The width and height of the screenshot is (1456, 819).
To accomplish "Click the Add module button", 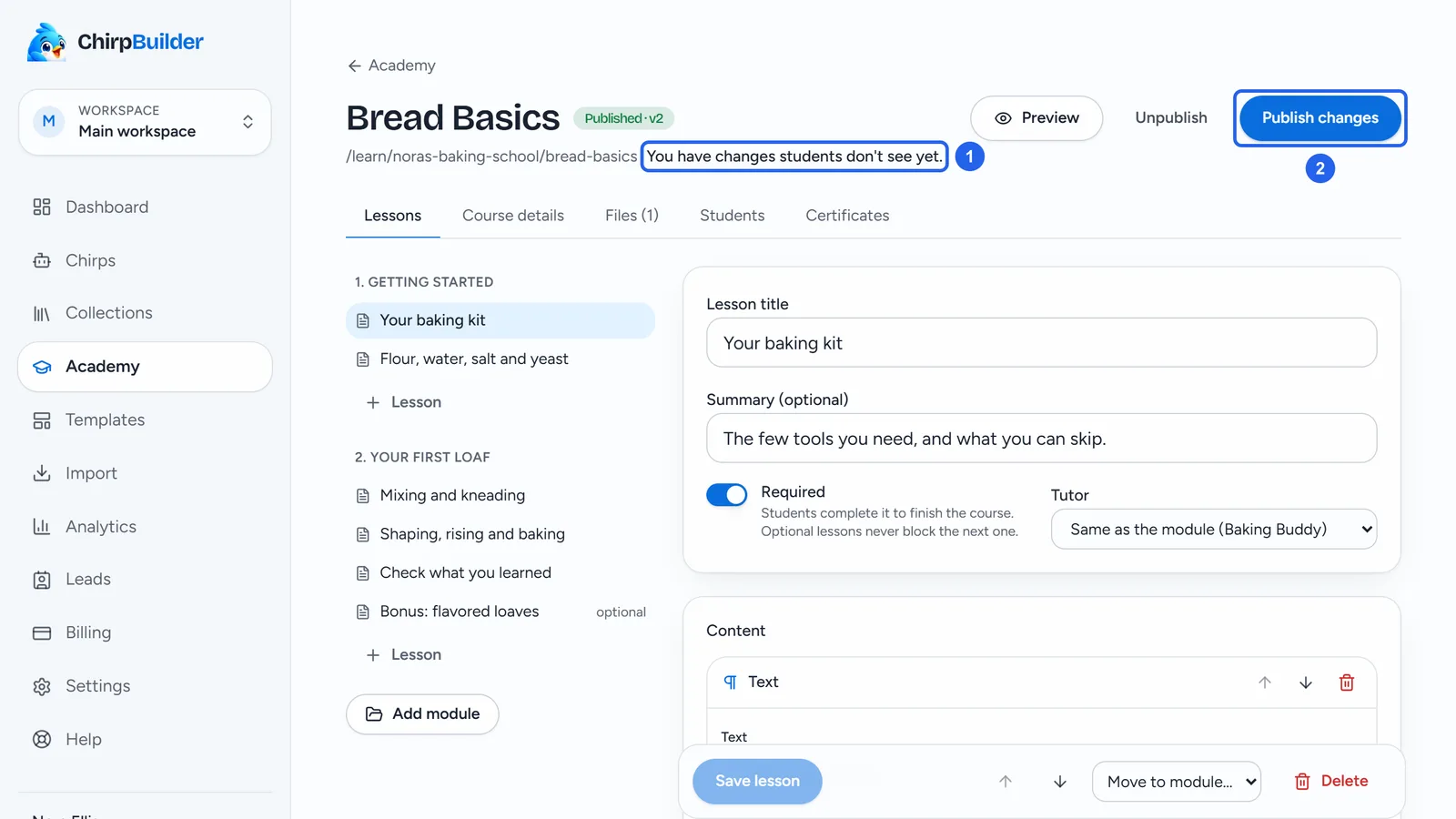I will [422, 714].
